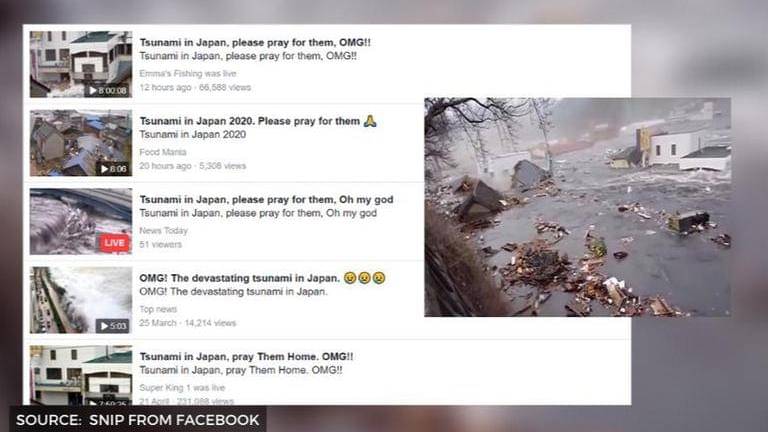Open title ending with 'Oh my god'

tap(266, 199)
